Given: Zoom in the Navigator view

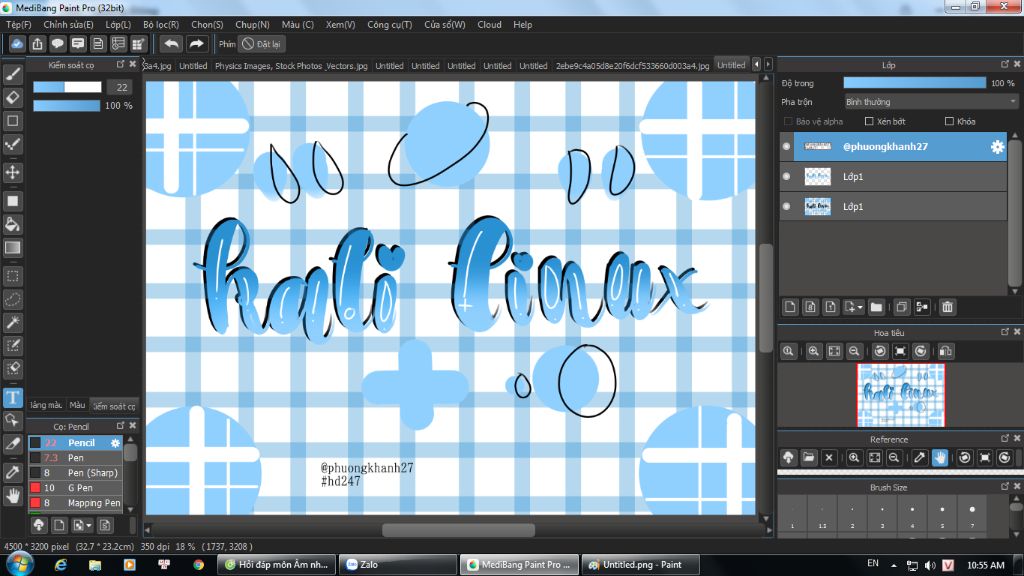Looking at the screenshot, I should tap(813, 351).
